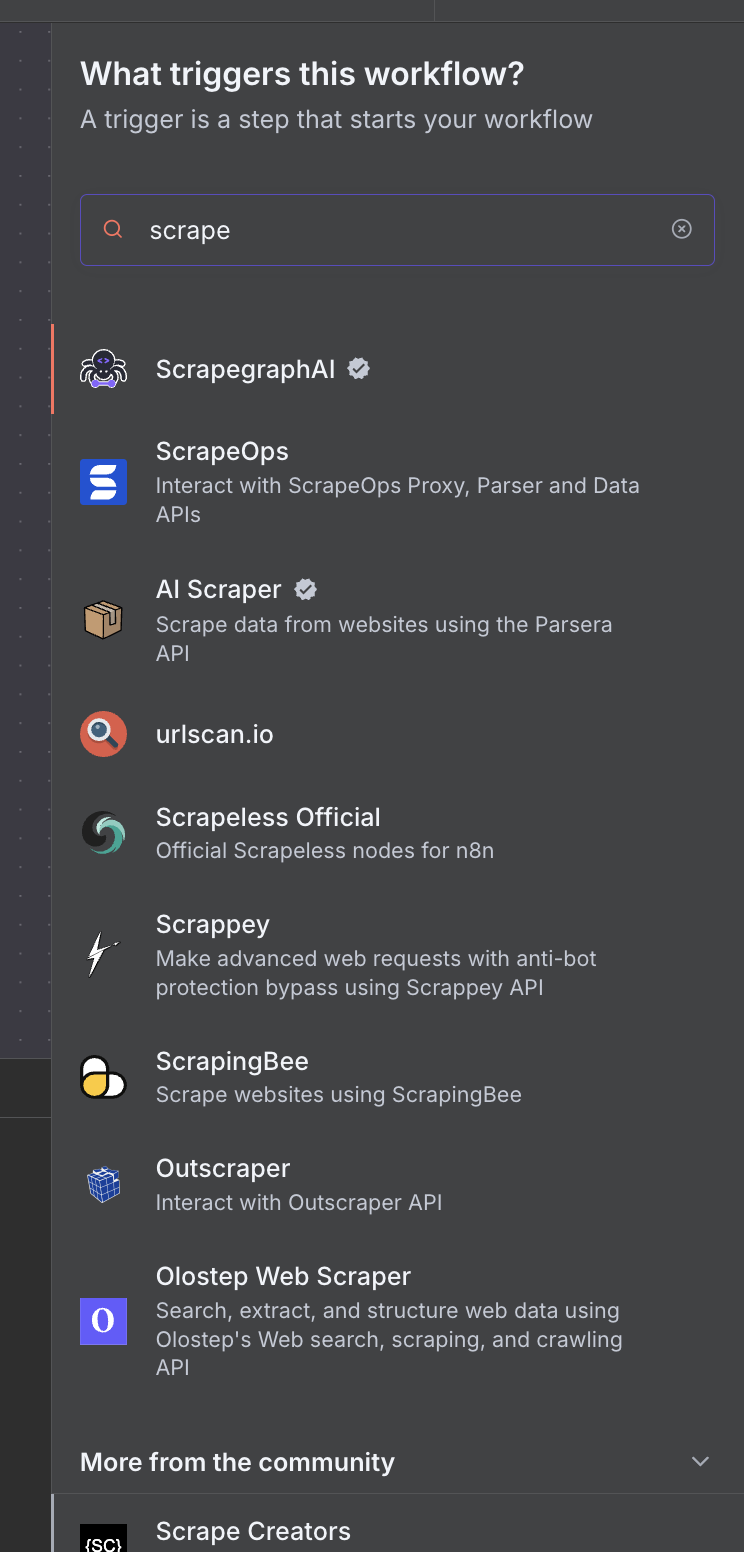Image resolution: width=744 pixels, height=1552 pixels.
Task: Choose the Olostep Web Scraper node
Action: (283, 1277)
